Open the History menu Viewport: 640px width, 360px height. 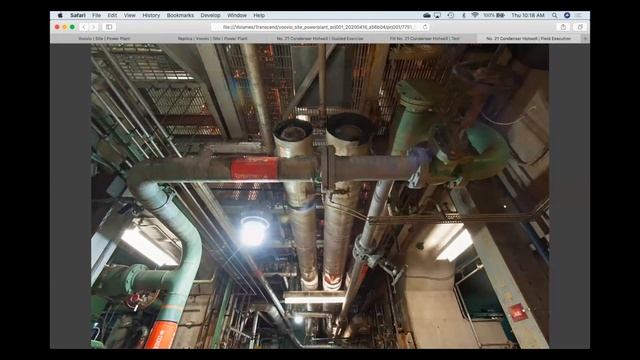(x=151, y=15)
